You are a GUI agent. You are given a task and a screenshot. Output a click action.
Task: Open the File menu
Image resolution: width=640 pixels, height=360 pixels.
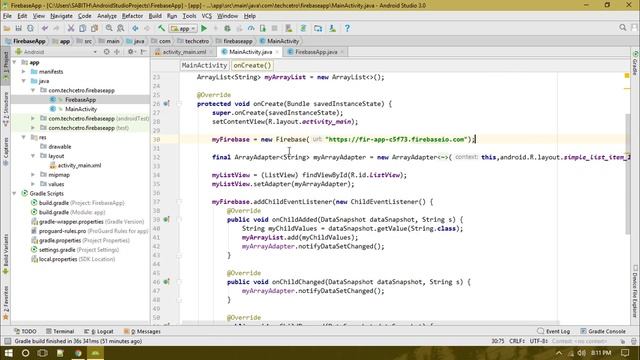click(7, 16)
